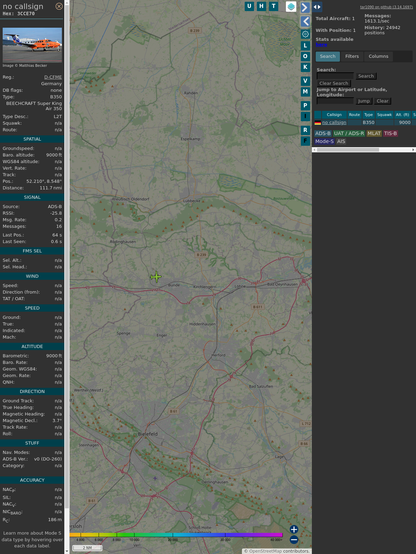Viewport: 416px width, 554px height.
Task: Toggle the T track button
Action: point(273,6)
